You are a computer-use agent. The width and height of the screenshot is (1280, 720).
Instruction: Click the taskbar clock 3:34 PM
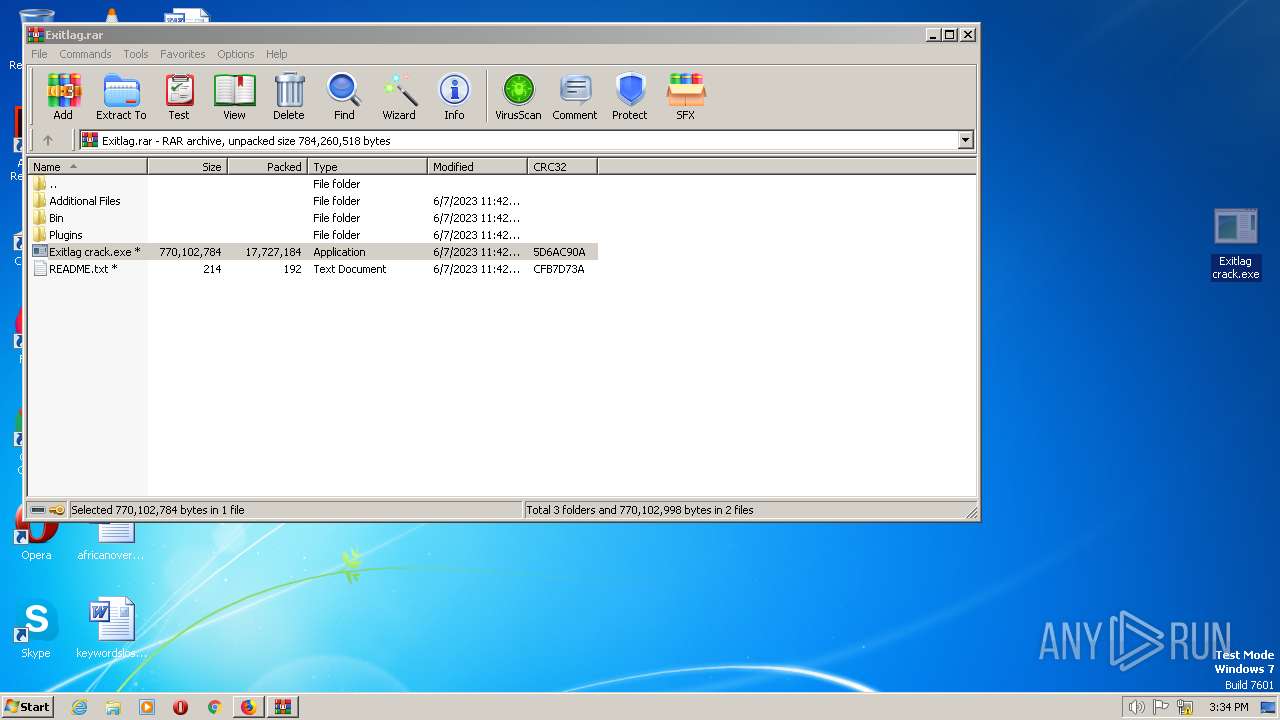click(1228, 707)
